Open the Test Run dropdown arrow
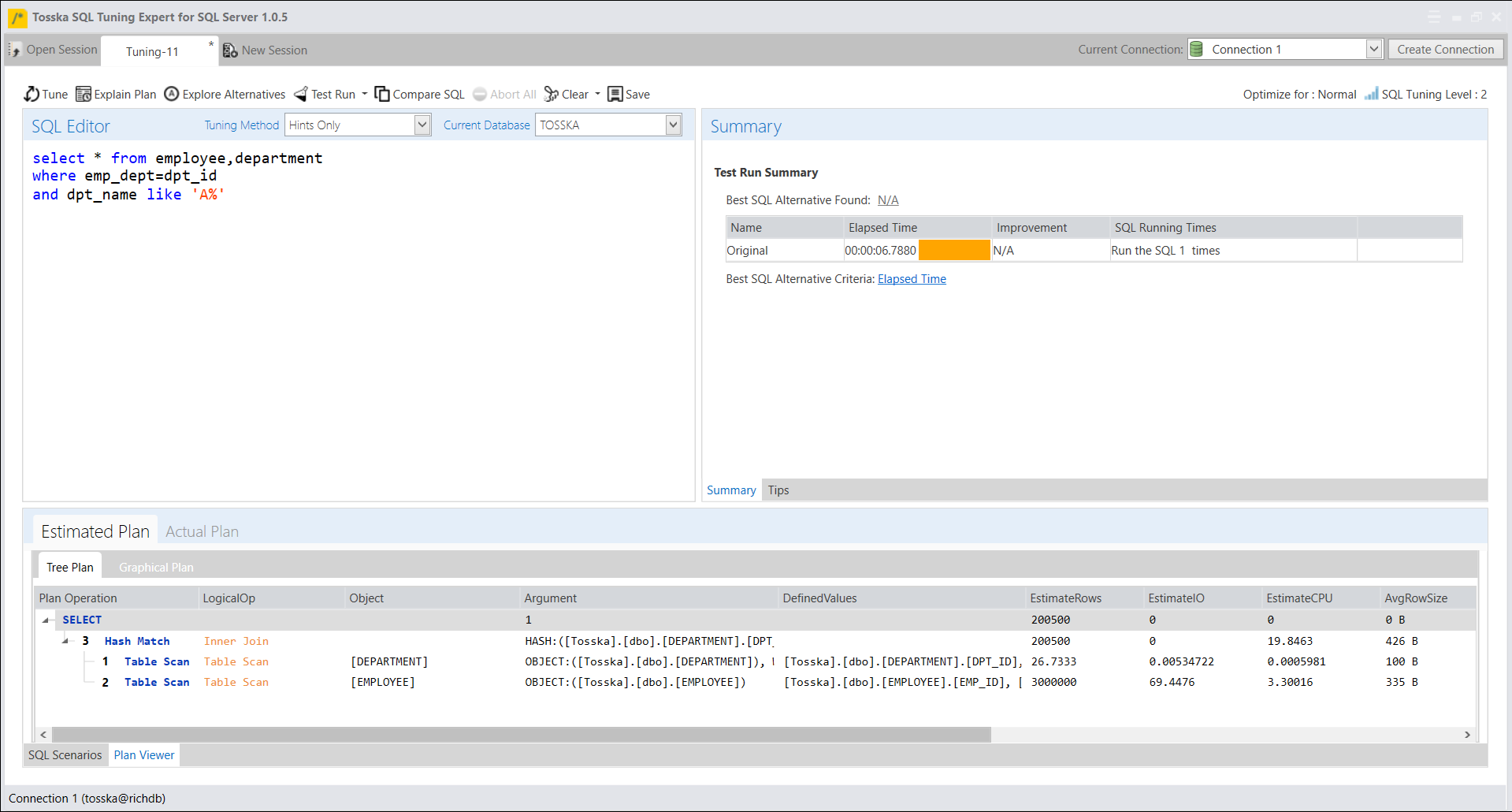 tap(365, 94)
